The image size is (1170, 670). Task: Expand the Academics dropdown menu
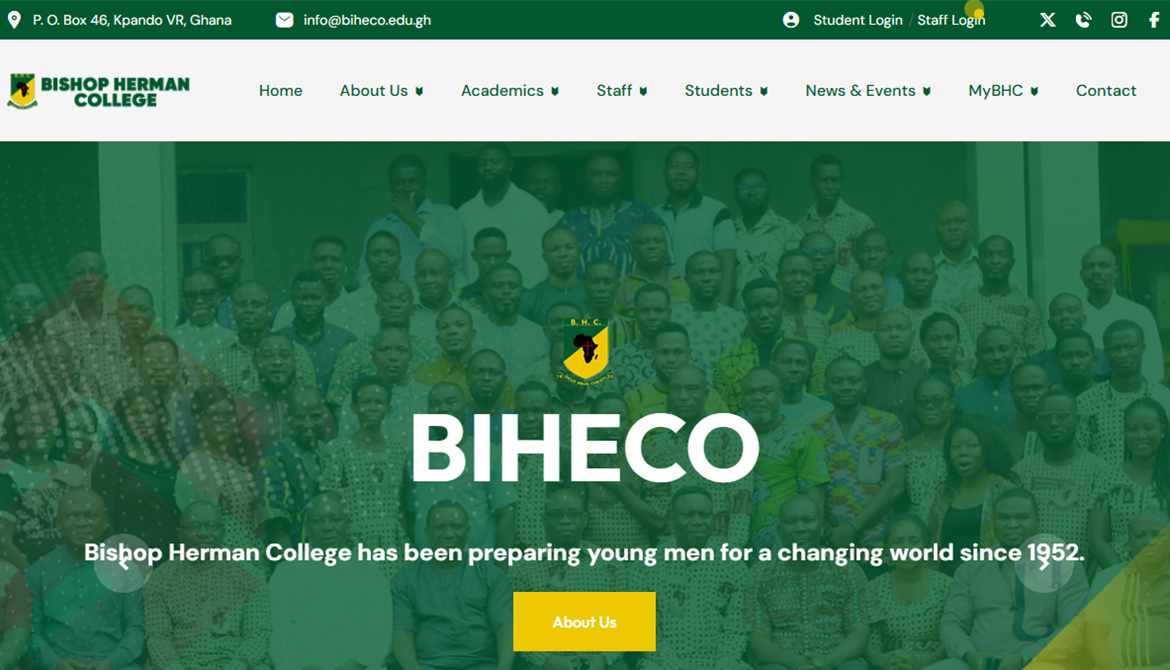click(510, 91)
